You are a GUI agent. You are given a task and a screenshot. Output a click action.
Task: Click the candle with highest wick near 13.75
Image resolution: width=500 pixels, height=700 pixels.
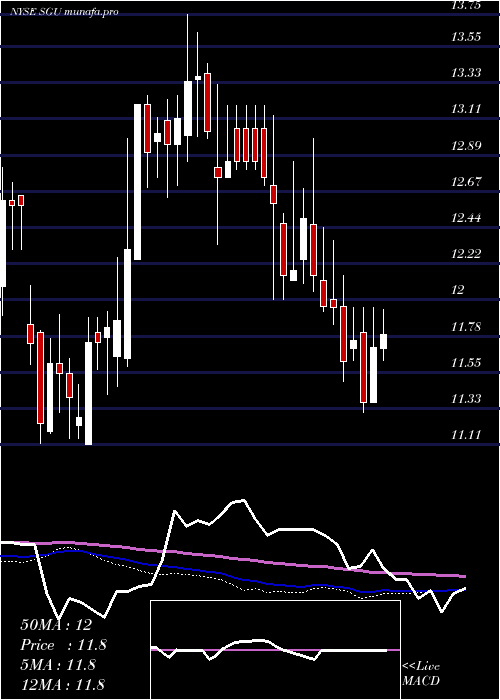tap(188, 108)
